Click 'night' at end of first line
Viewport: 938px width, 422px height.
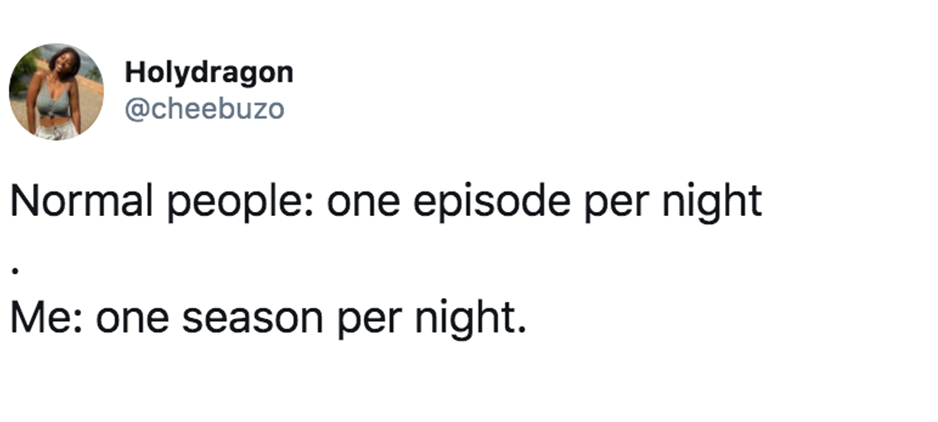(712, 202)
